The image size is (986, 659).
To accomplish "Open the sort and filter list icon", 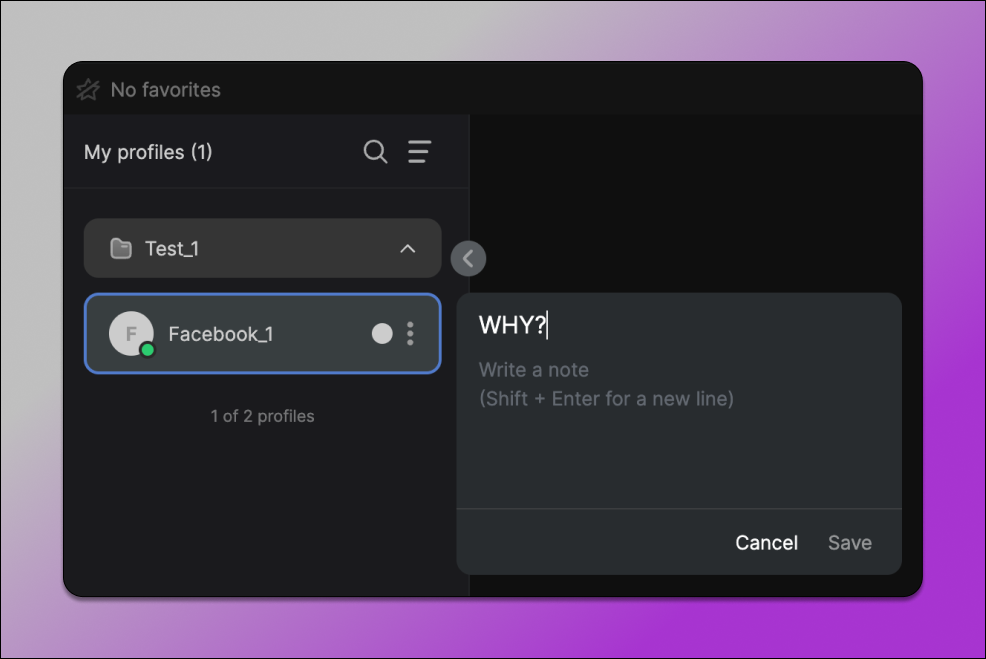I will 420,152.
